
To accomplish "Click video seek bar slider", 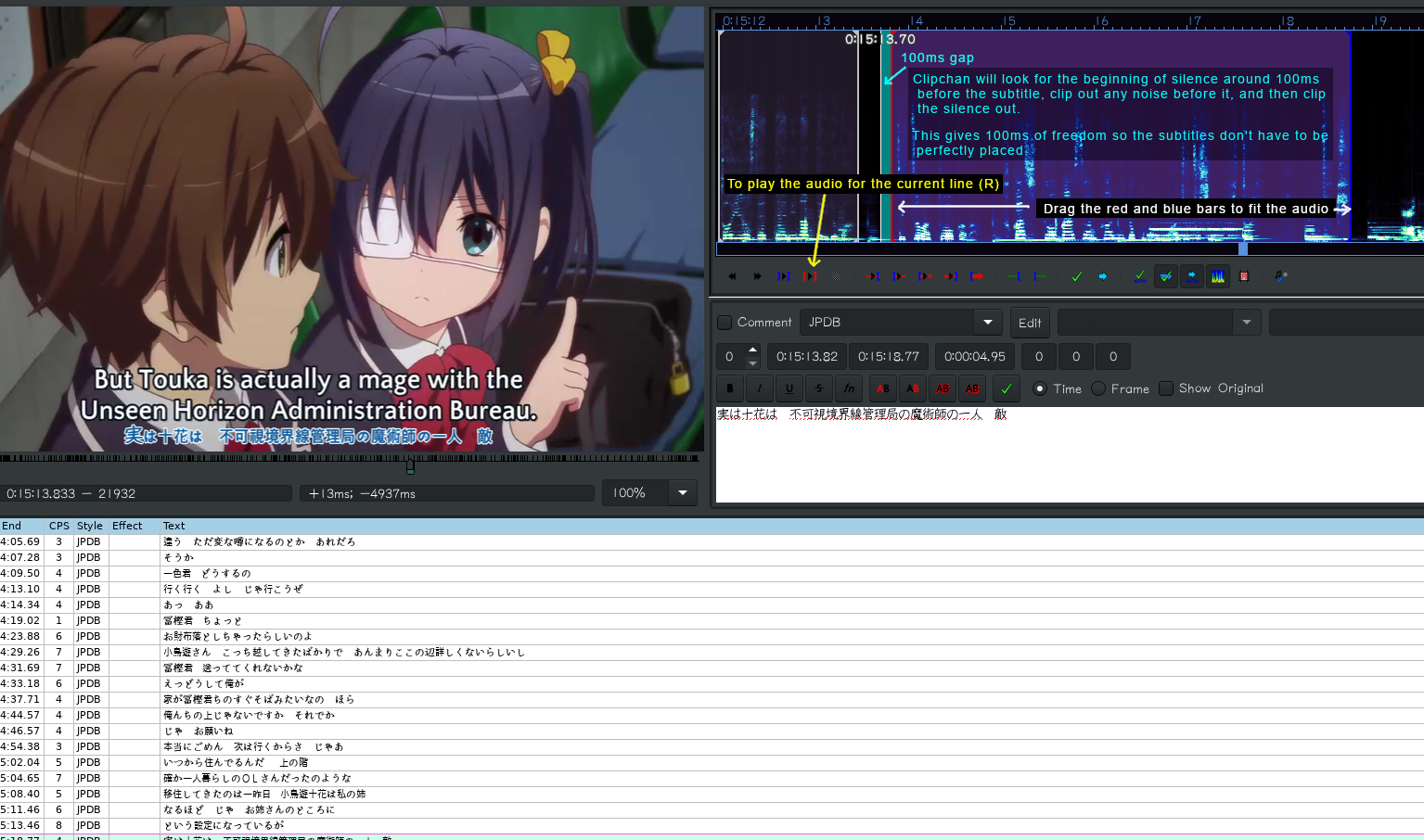I will pyautogui.click(x=410, y=466).
